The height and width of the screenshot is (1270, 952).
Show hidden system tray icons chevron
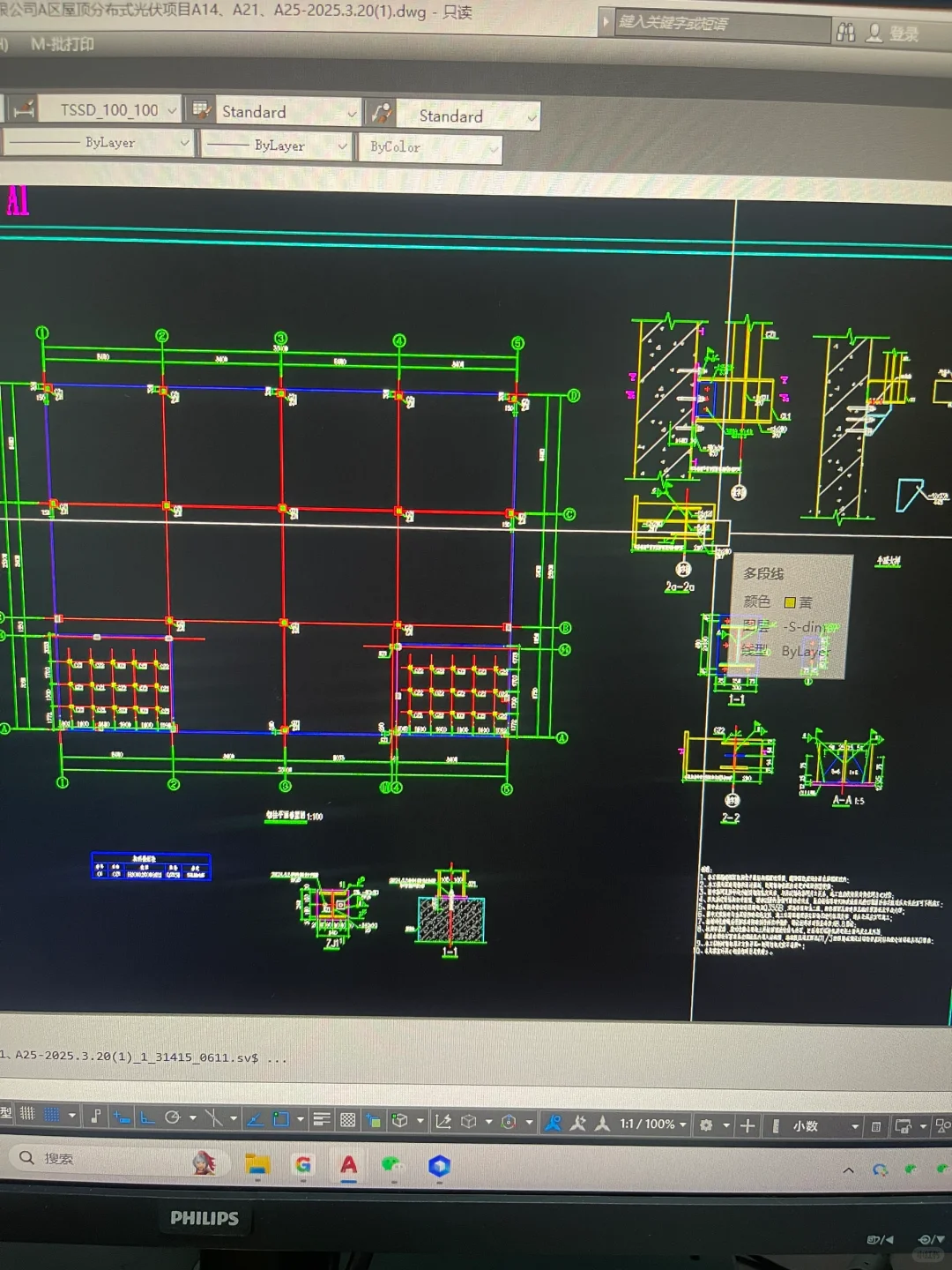tap(848, 1170)
